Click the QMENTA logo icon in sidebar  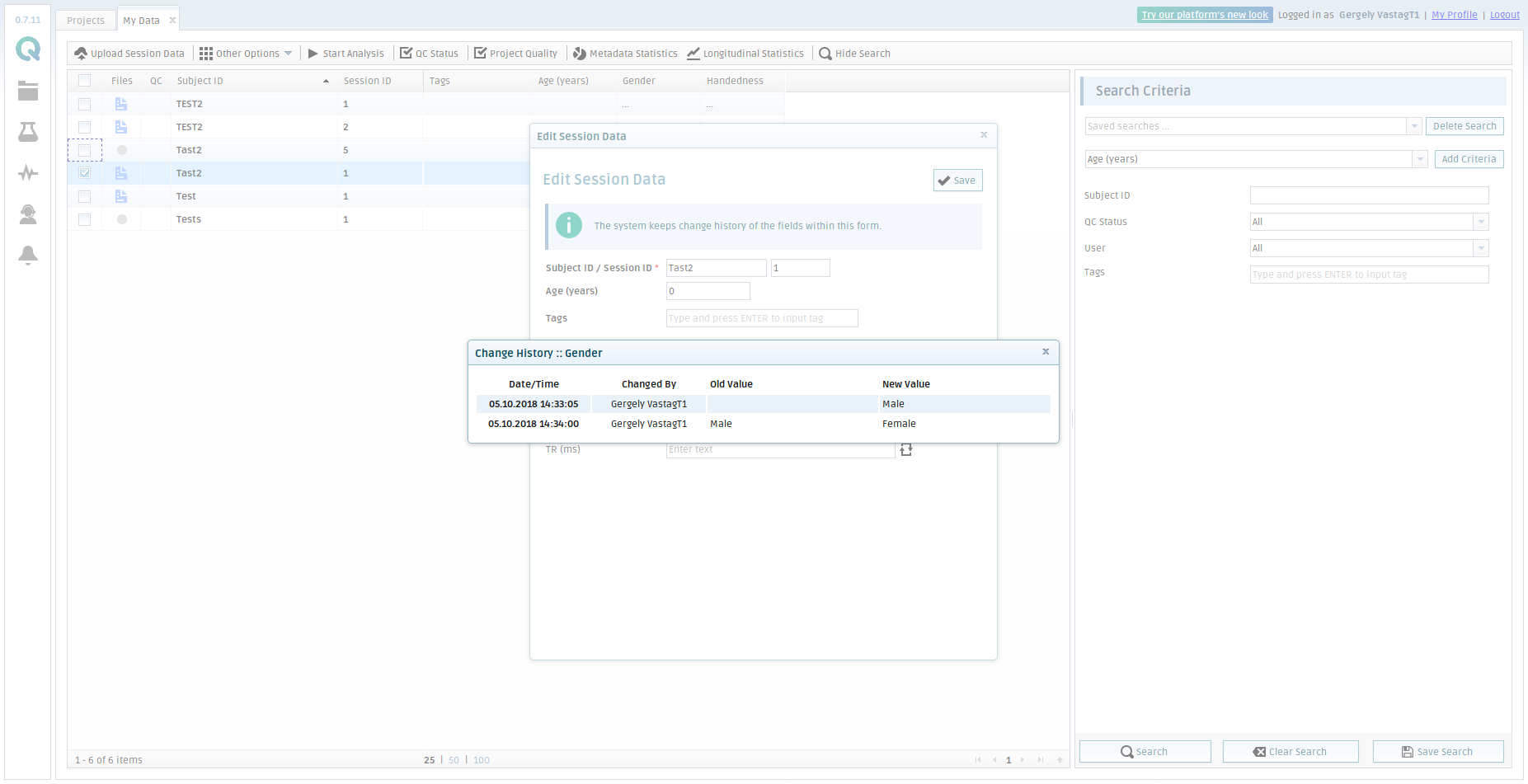pyautogui.click(x=28, y=49)
